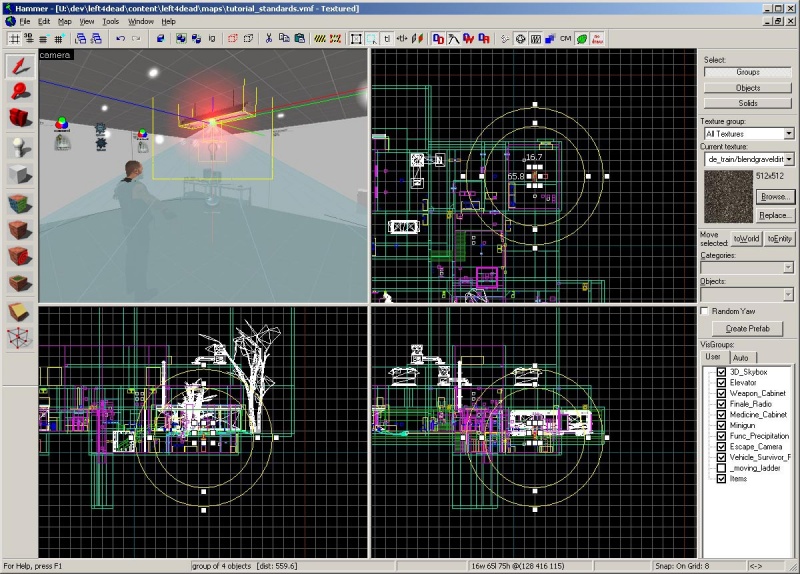Image resolution: width=800 pixels, height=574 pixels.
Task: Open the Edit menu
Action: point(44,21)
